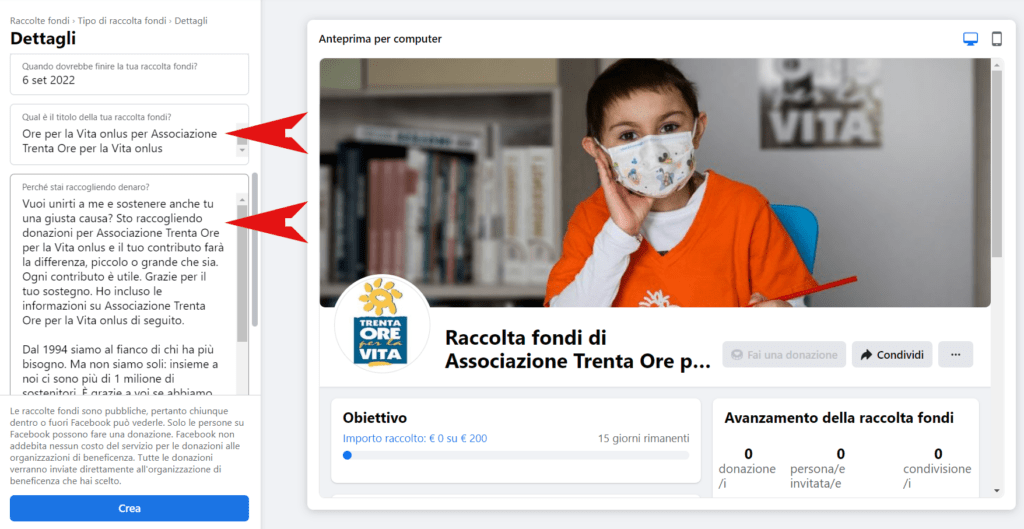
Task: Click the Obiettivo progress bar
Action: [516, 455]
